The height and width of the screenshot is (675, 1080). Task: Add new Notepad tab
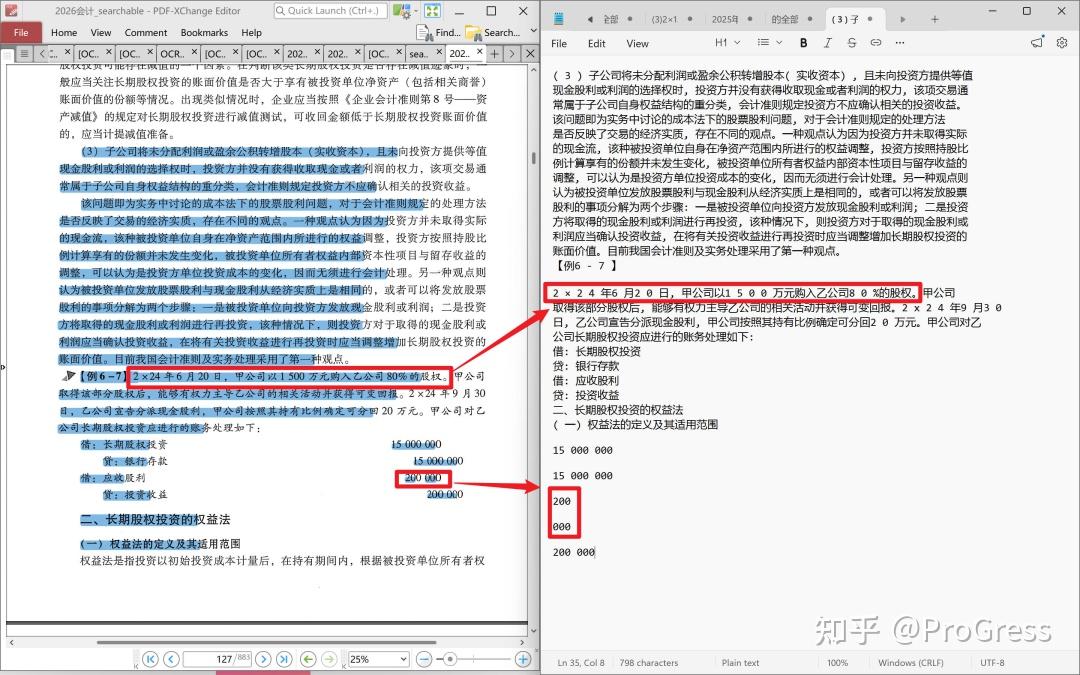point(935,19)
